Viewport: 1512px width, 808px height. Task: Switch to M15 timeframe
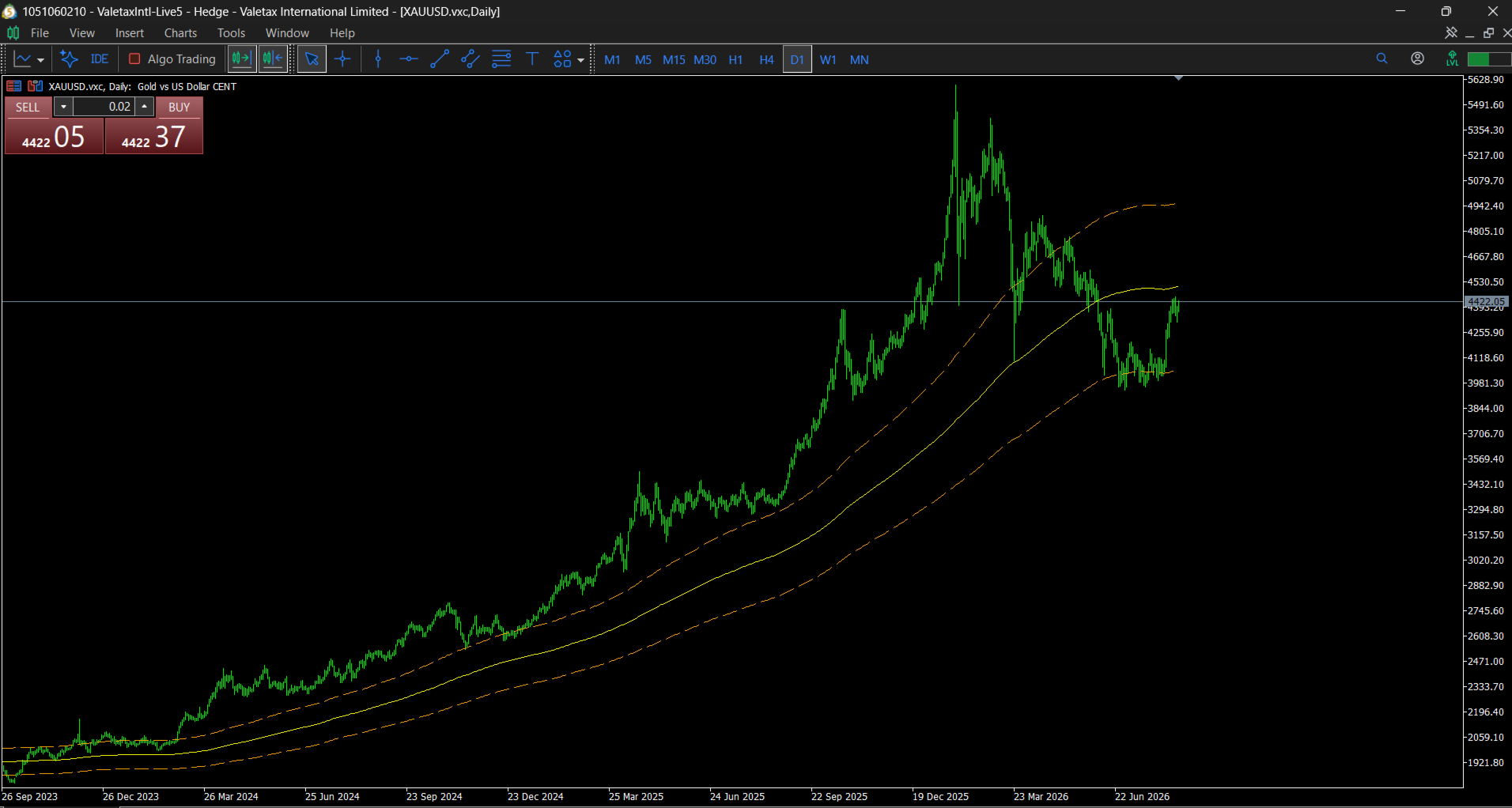coord(674,60)
